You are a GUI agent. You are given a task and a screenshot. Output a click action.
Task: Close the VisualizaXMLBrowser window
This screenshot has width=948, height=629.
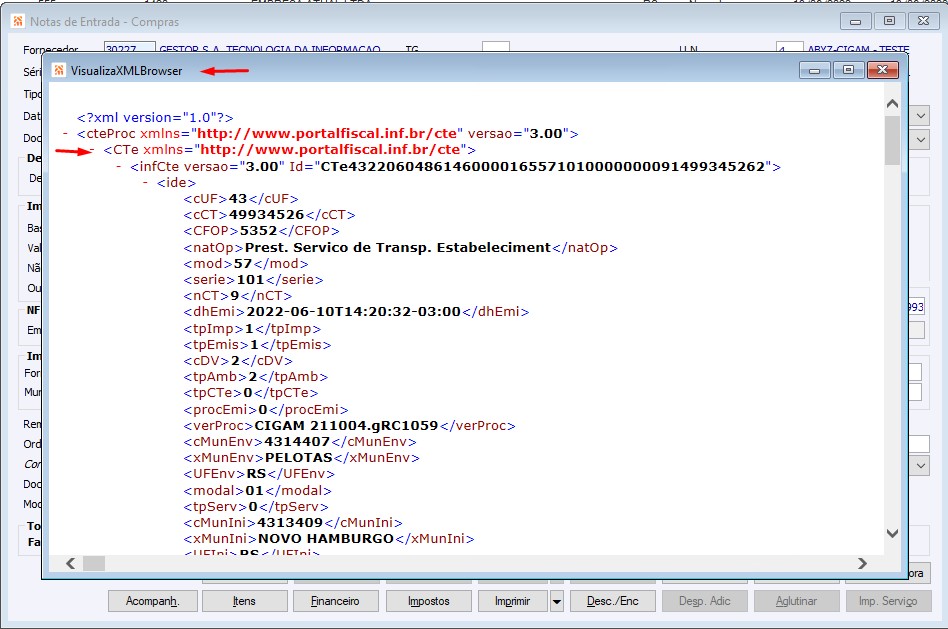[882, 70]
